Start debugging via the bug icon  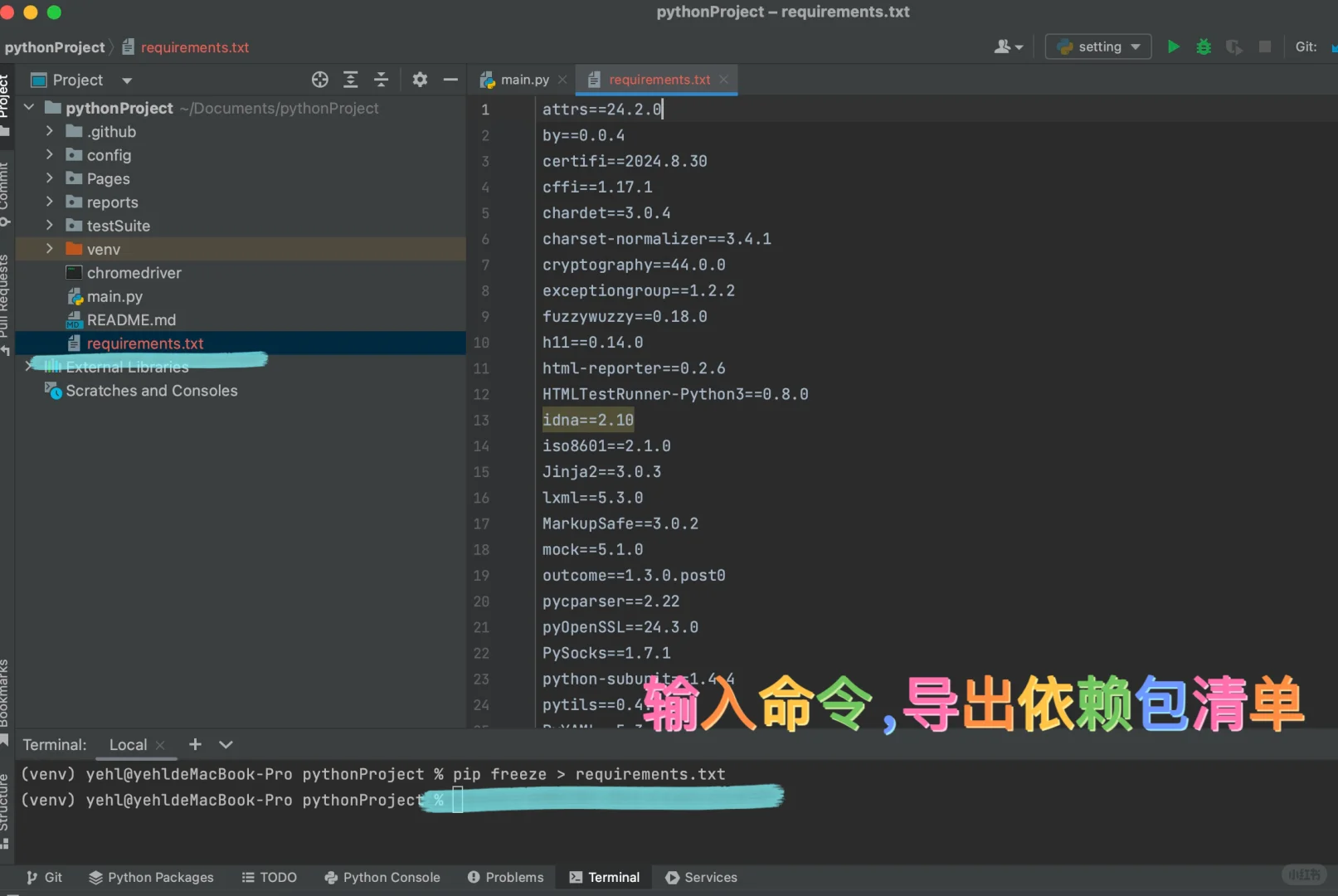1203,46
